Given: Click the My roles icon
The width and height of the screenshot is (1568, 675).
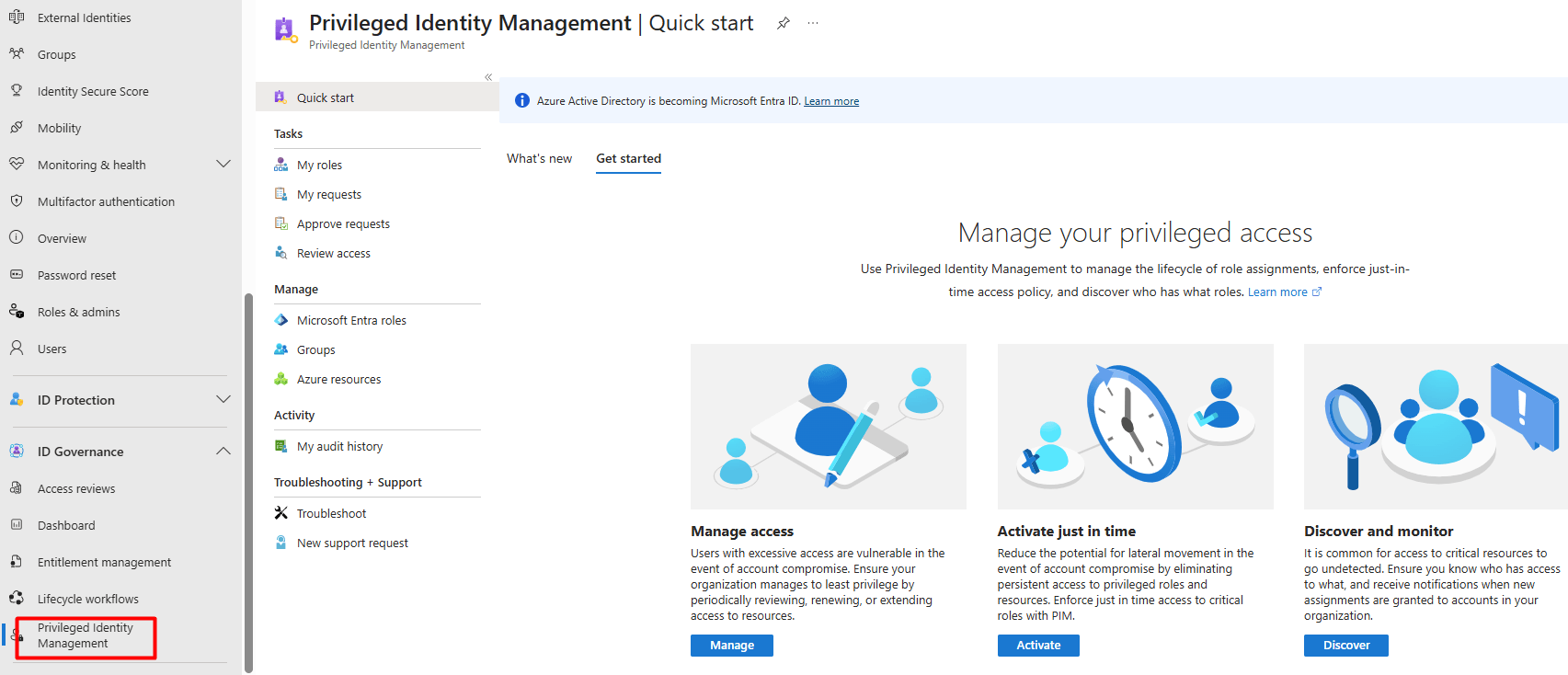Looking at the screenshot, I should 281,165.
